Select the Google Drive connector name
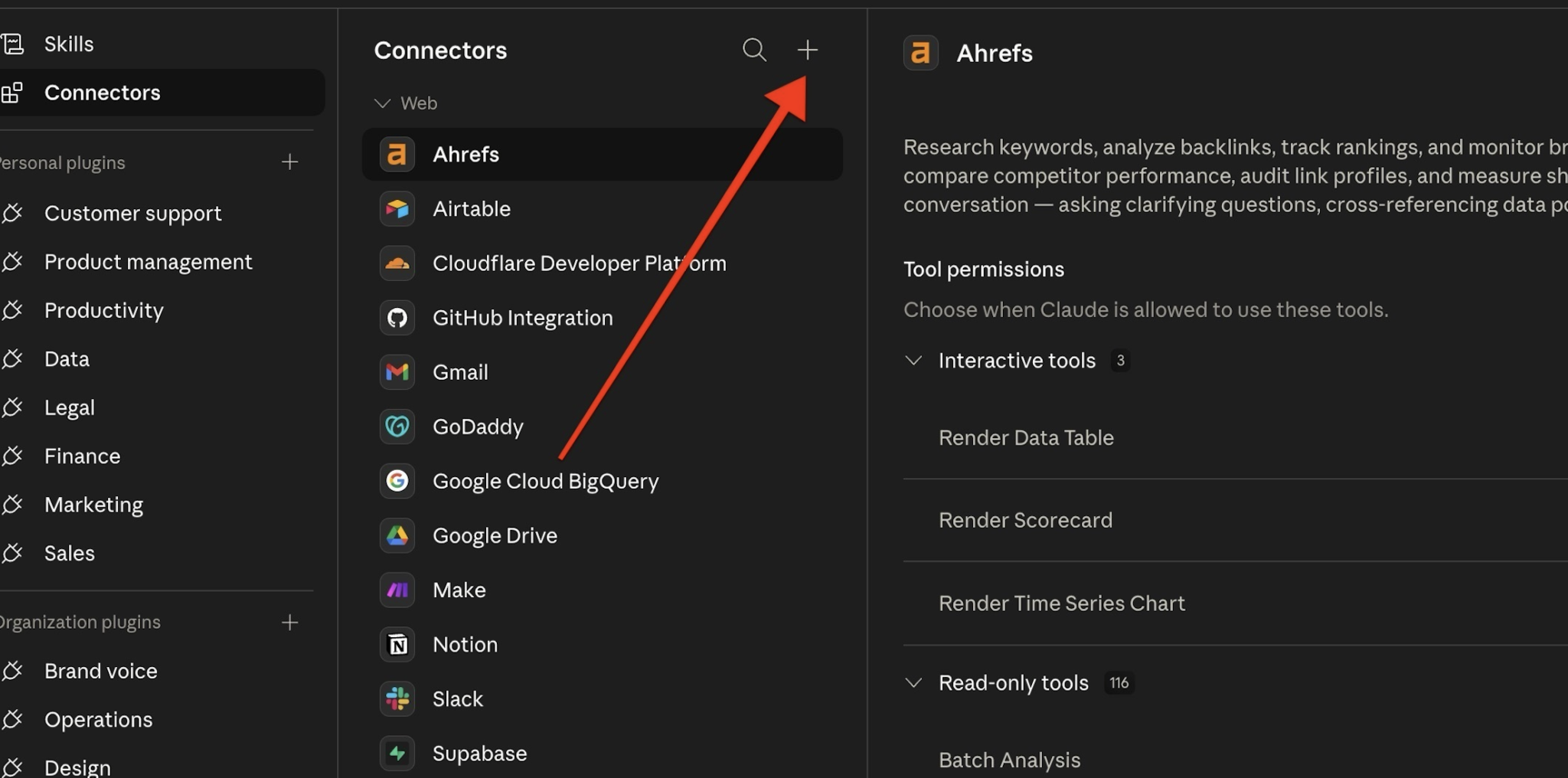The width and height of the screenshot is (1568, 778). click(x=495, y=535)
